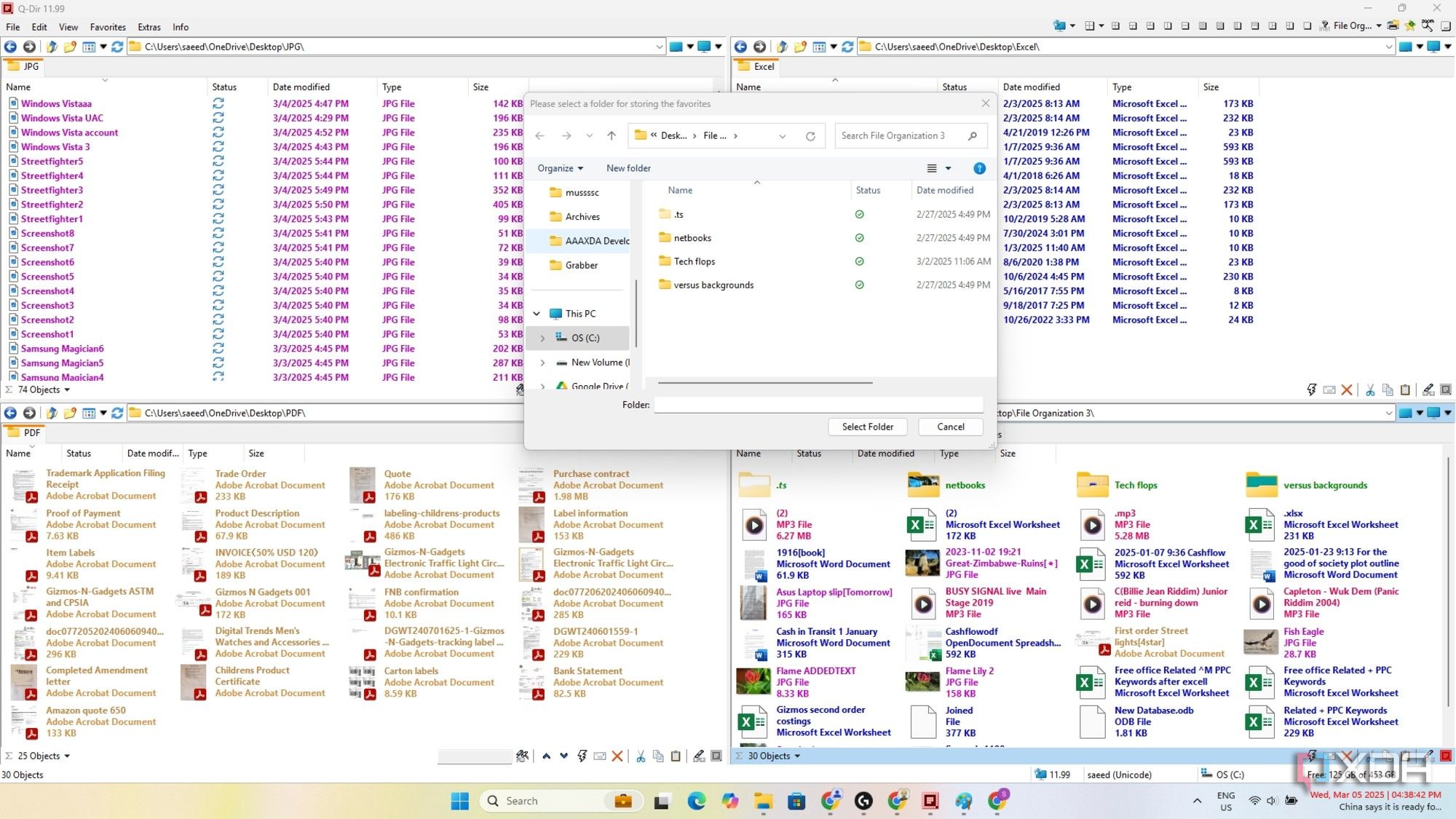This screenshot has width=1456, height=819.
Task: Cancel the folder picker dialog
Action: point(950,427)
